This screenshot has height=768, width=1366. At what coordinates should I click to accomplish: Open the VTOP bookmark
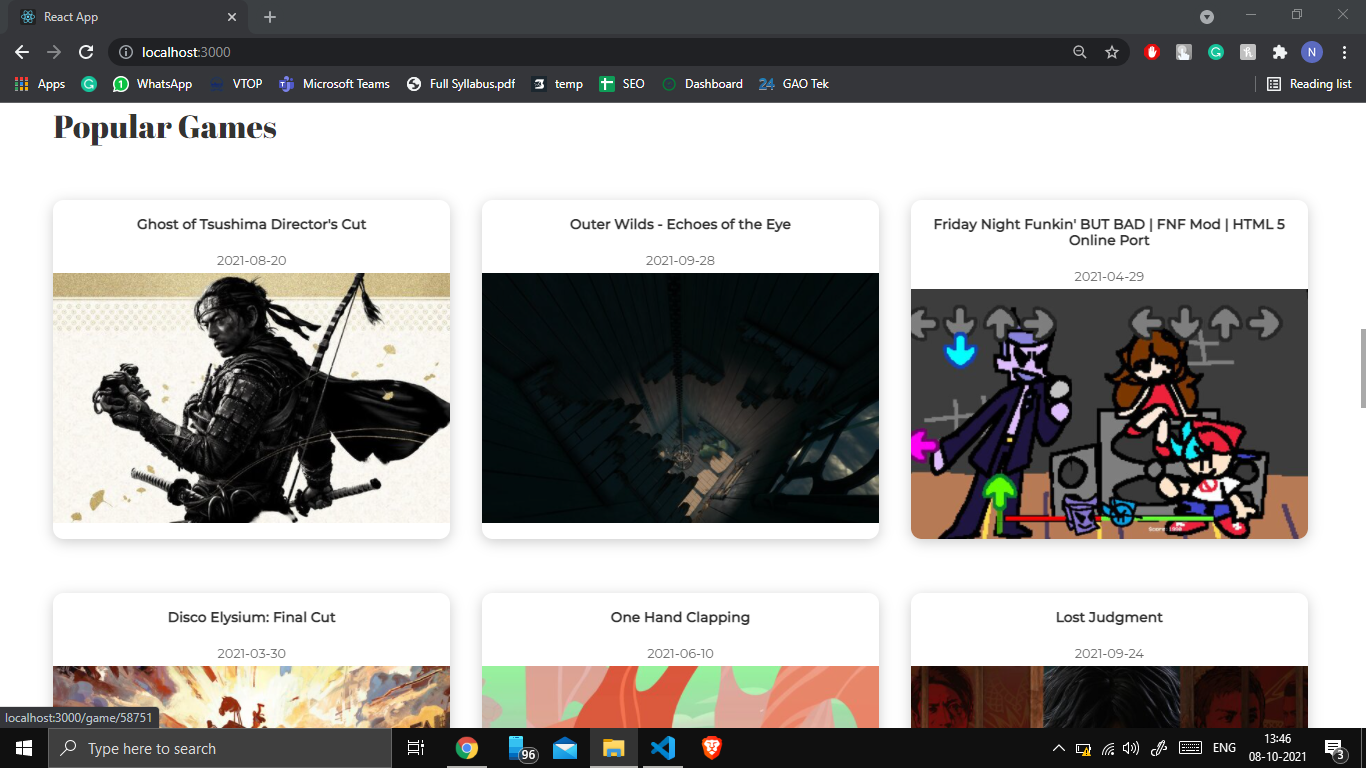tap(236, 84)
